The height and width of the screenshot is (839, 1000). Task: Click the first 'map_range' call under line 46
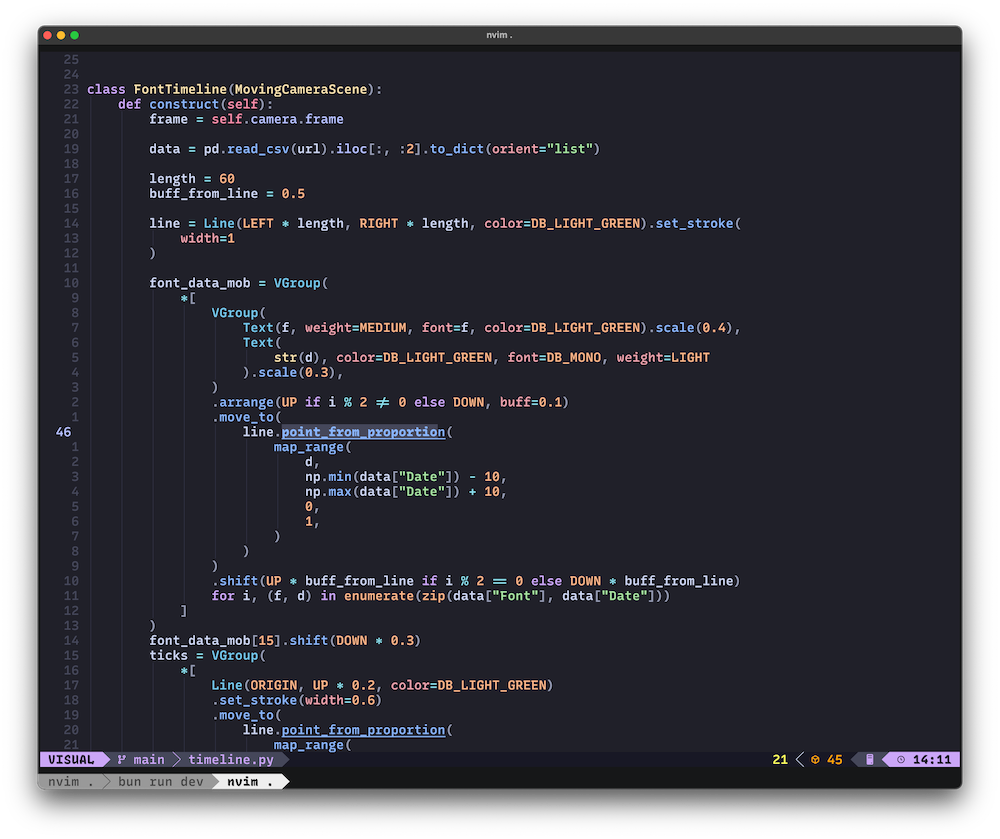click(309, 447)
